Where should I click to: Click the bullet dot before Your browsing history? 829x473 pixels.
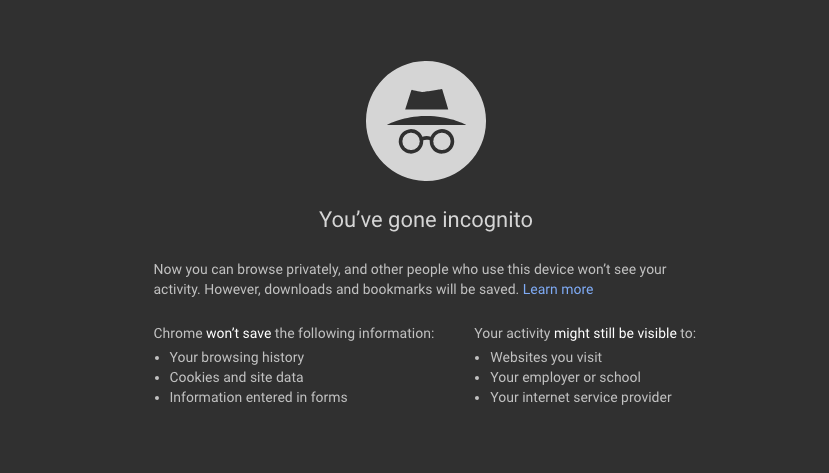tap(156, 358)
